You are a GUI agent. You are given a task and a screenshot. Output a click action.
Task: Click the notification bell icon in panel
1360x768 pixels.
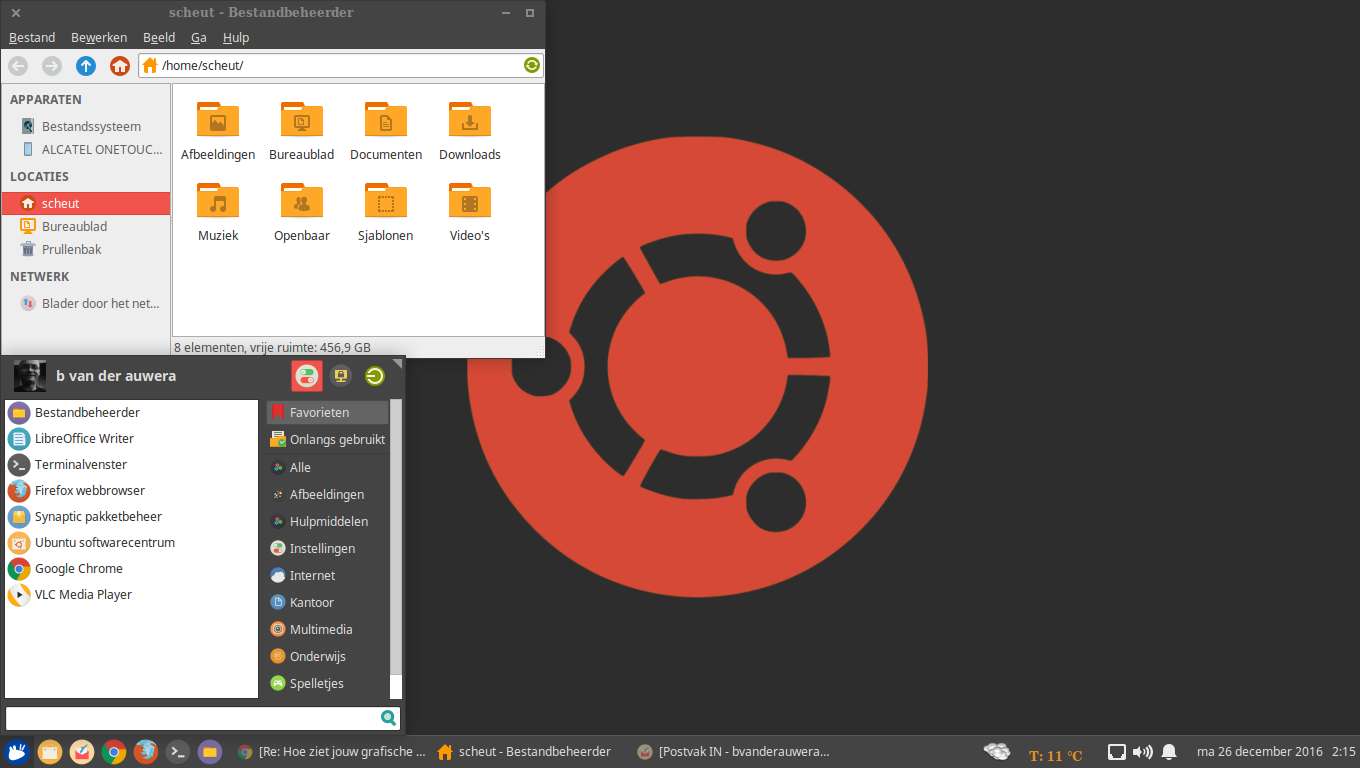click(x=1168, y=752)
